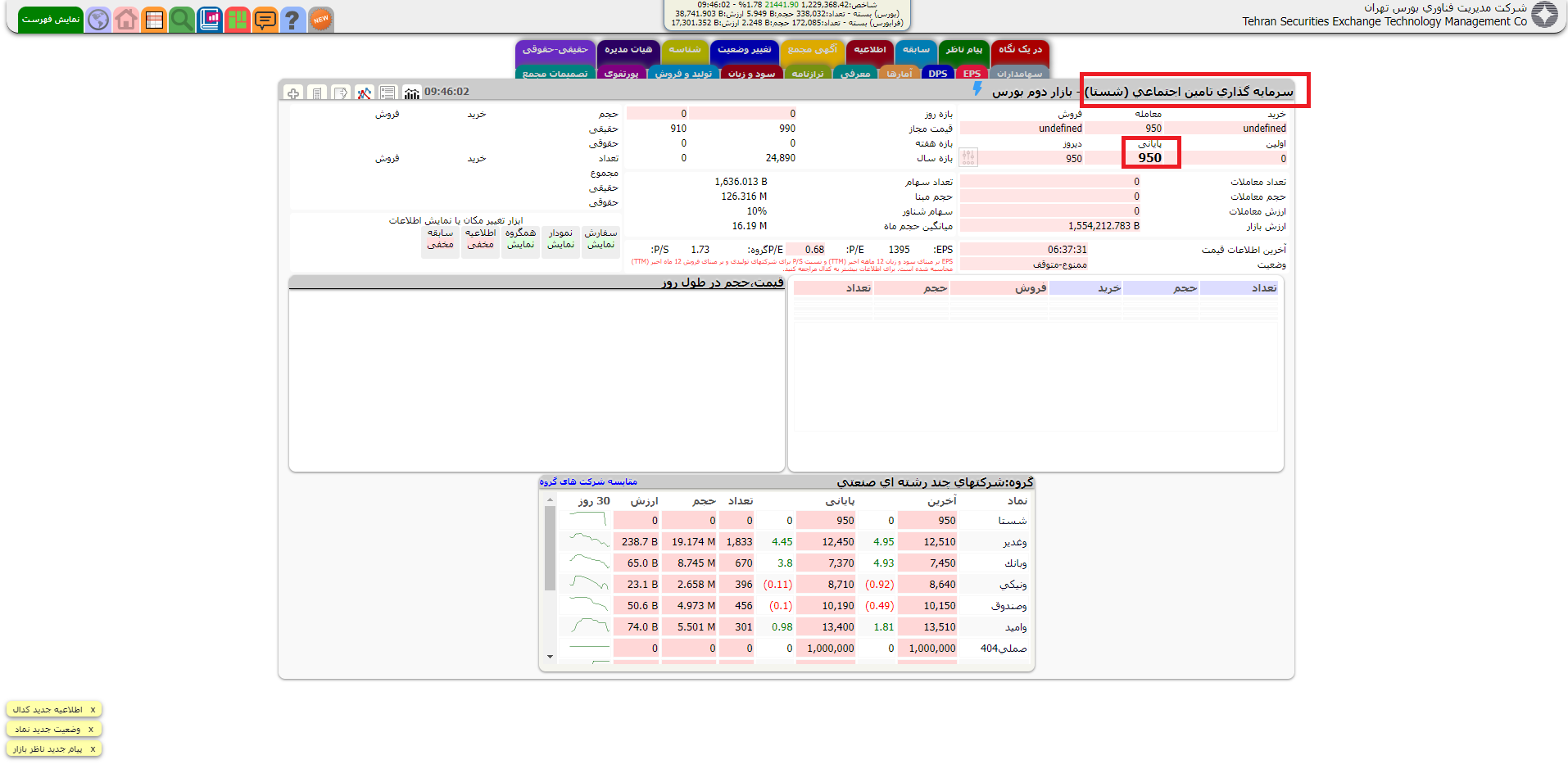Image resolution: width=1568 pixels, height=764 pixels.
Task: Toggle اطلاعیه hidden box
Action: (481, 242)
